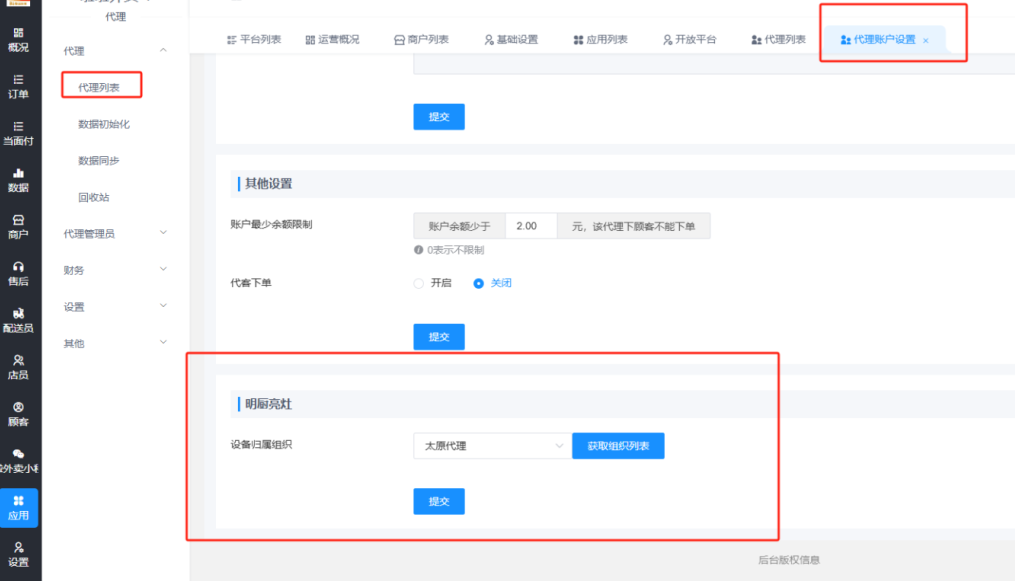Image resolution: width=1015 pixels, height=581 pixels.
Task: Switch to the 开放平台 tab
Action: coord(689,39)
